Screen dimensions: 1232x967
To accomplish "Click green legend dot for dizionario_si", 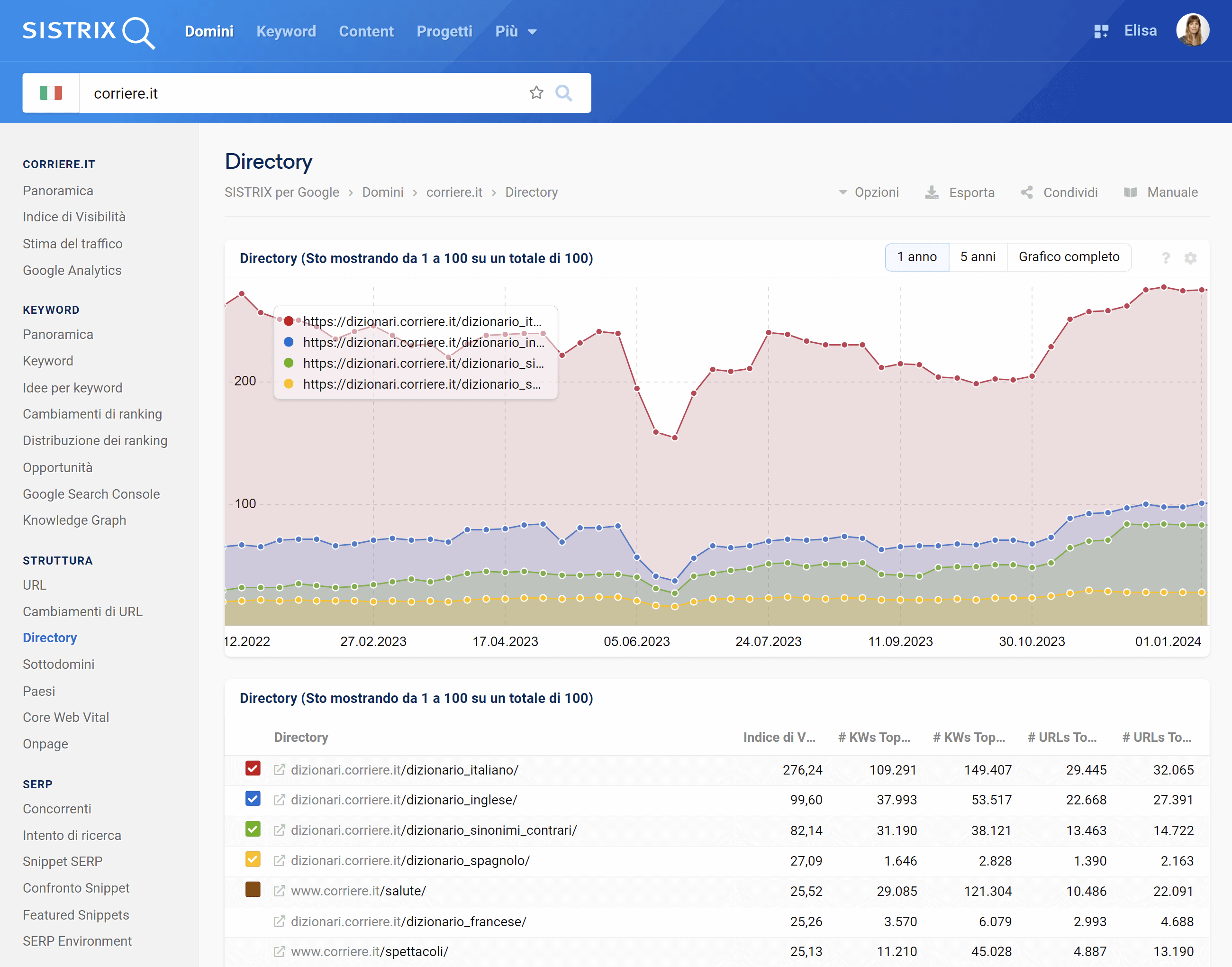I will [289, 363].
